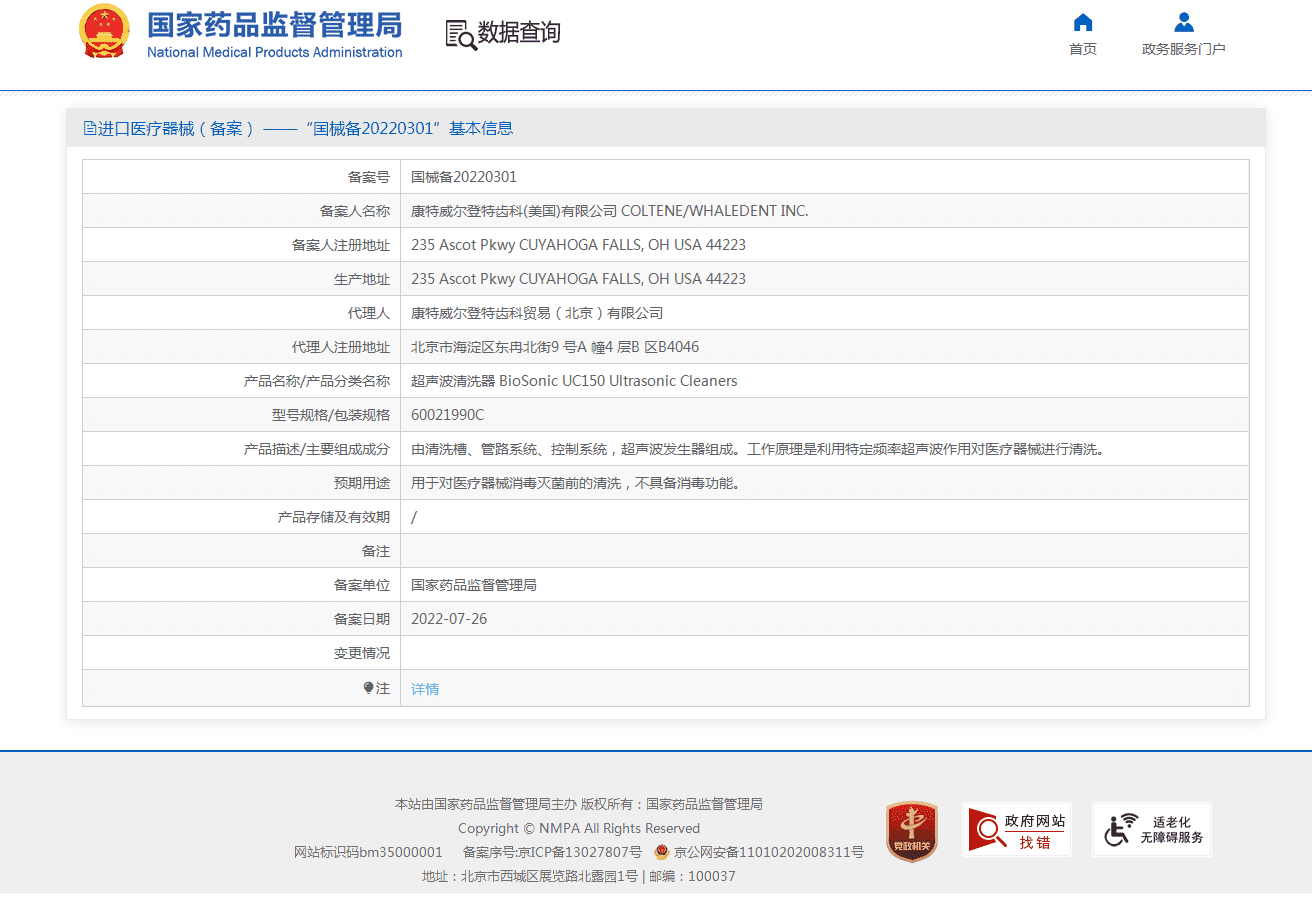Click the intended use text 用于对医疗器械消毒灭菌前的清洗
This screenshot has height=907, width=1312.
576,483
